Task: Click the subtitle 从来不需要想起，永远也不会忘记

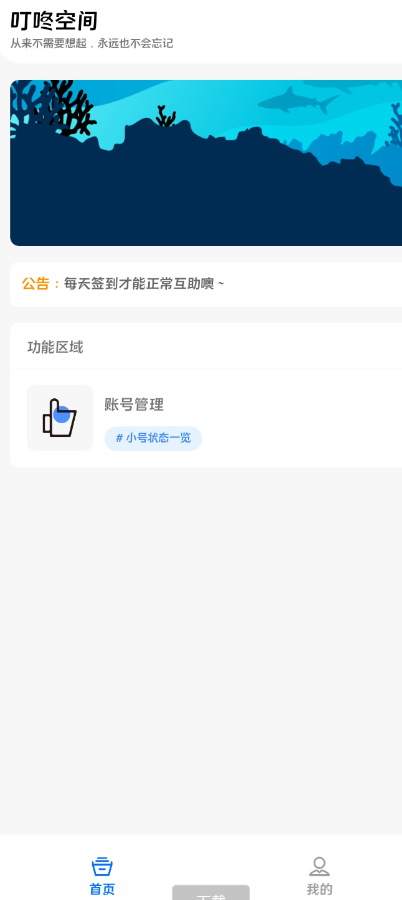Action: 92,44
